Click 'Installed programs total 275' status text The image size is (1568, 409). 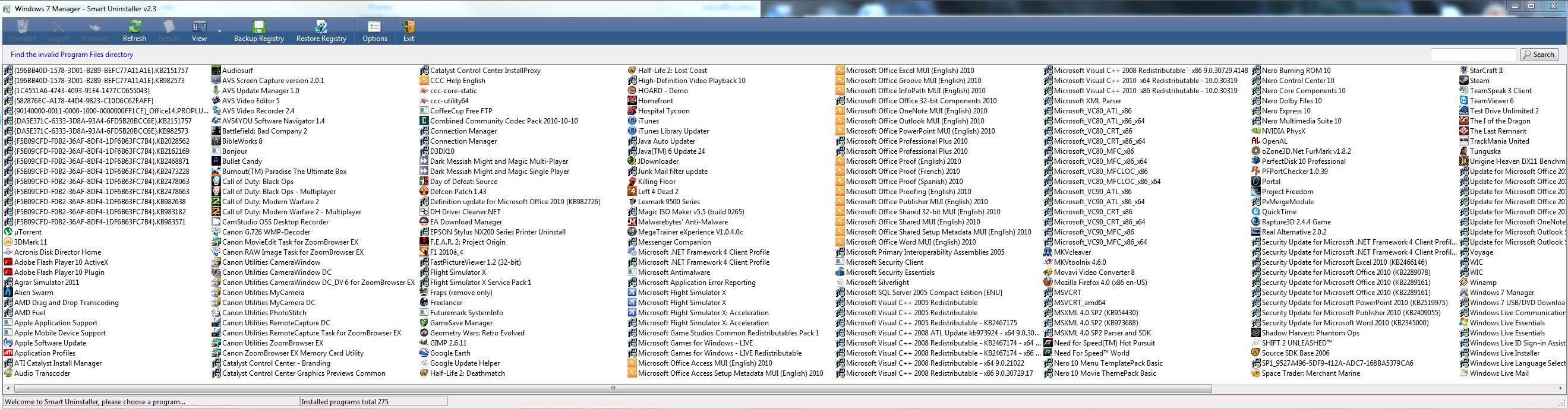tap(345, 402)
